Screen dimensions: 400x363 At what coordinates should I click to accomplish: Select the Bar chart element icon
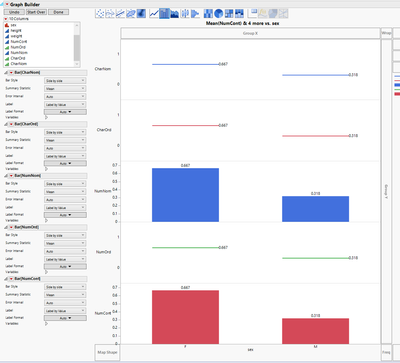(x=164, y=14)
